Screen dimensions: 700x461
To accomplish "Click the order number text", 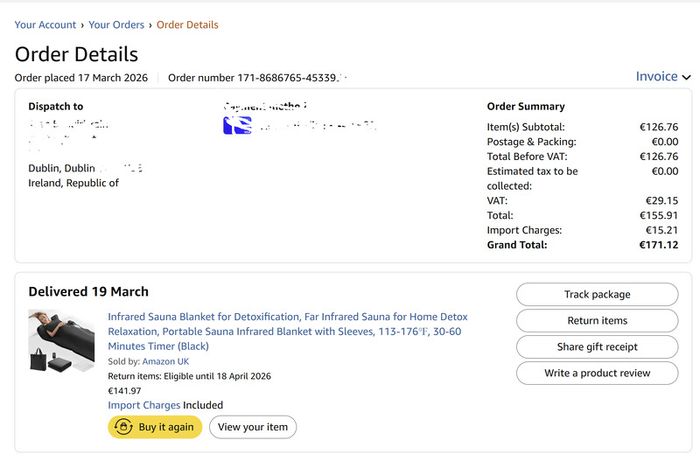I will 258,78.
